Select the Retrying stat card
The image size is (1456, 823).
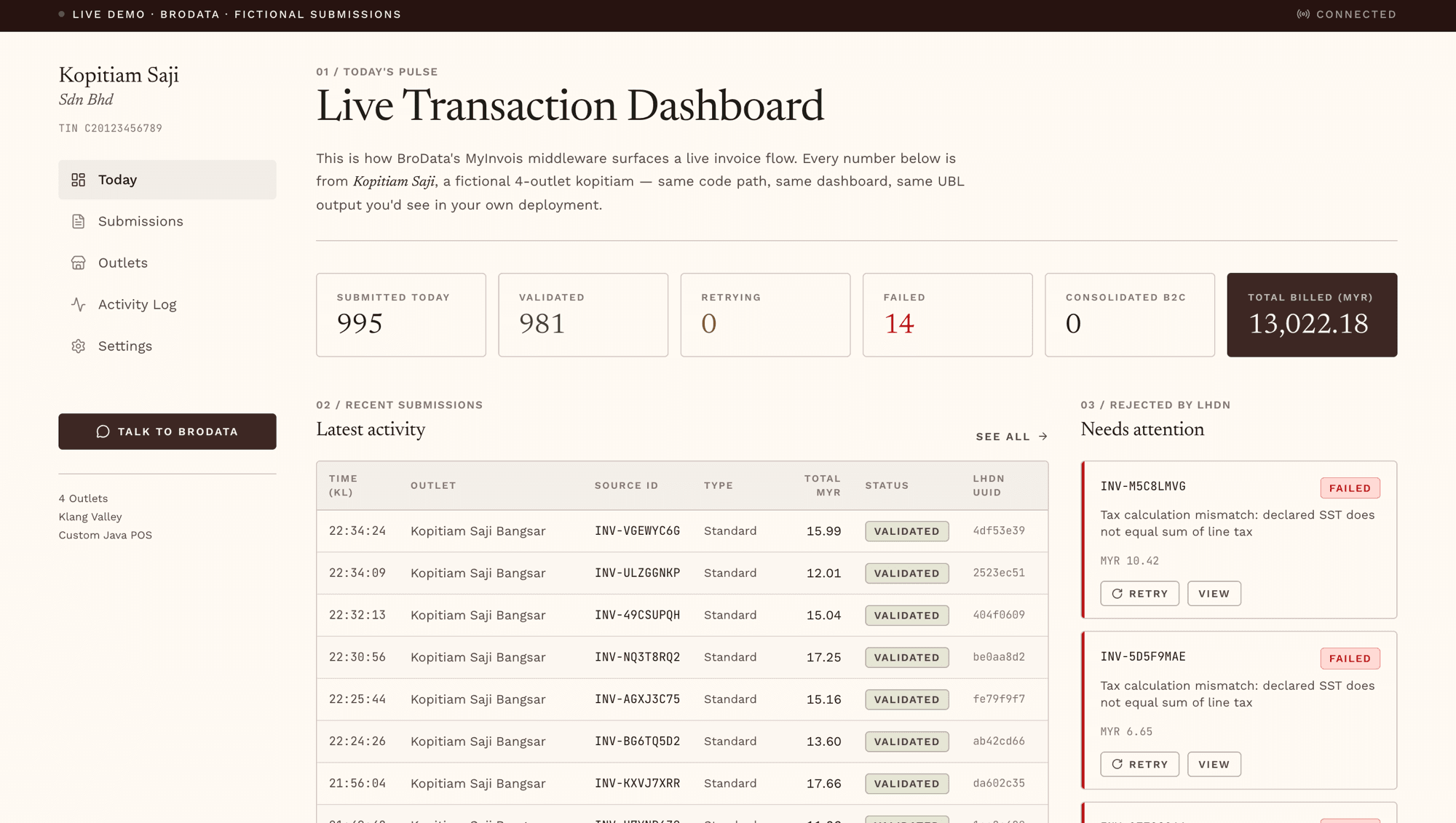click(x=765, y=315)
